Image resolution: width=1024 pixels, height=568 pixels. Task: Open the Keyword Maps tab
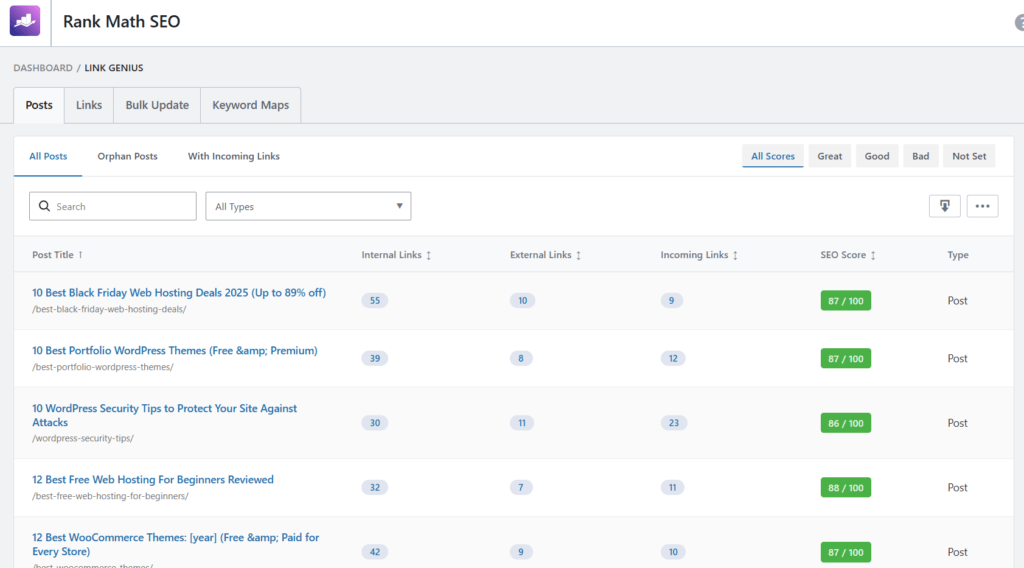(251, 105)
